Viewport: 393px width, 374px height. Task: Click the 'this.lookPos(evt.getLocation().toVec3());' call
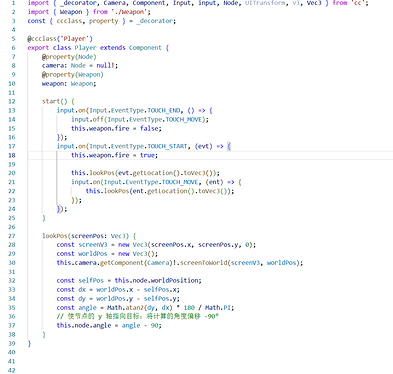pos(145,173)
